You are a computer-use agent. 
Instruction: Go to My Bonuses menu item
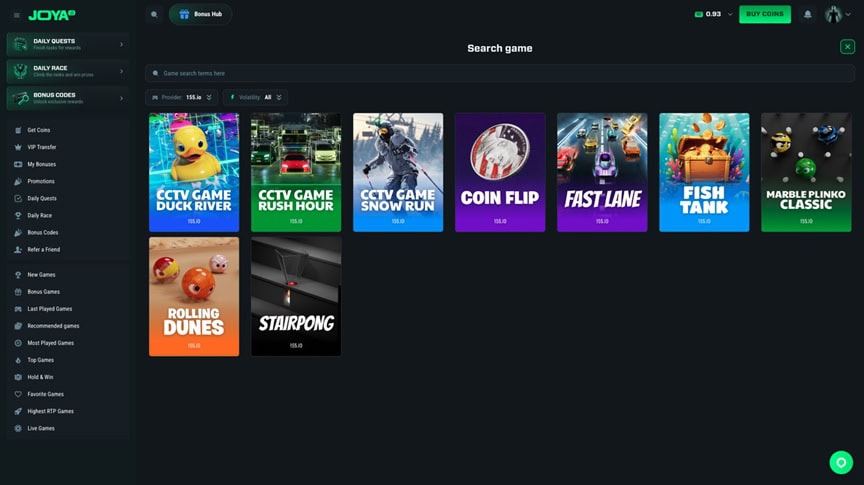click(x=42, y=164)
